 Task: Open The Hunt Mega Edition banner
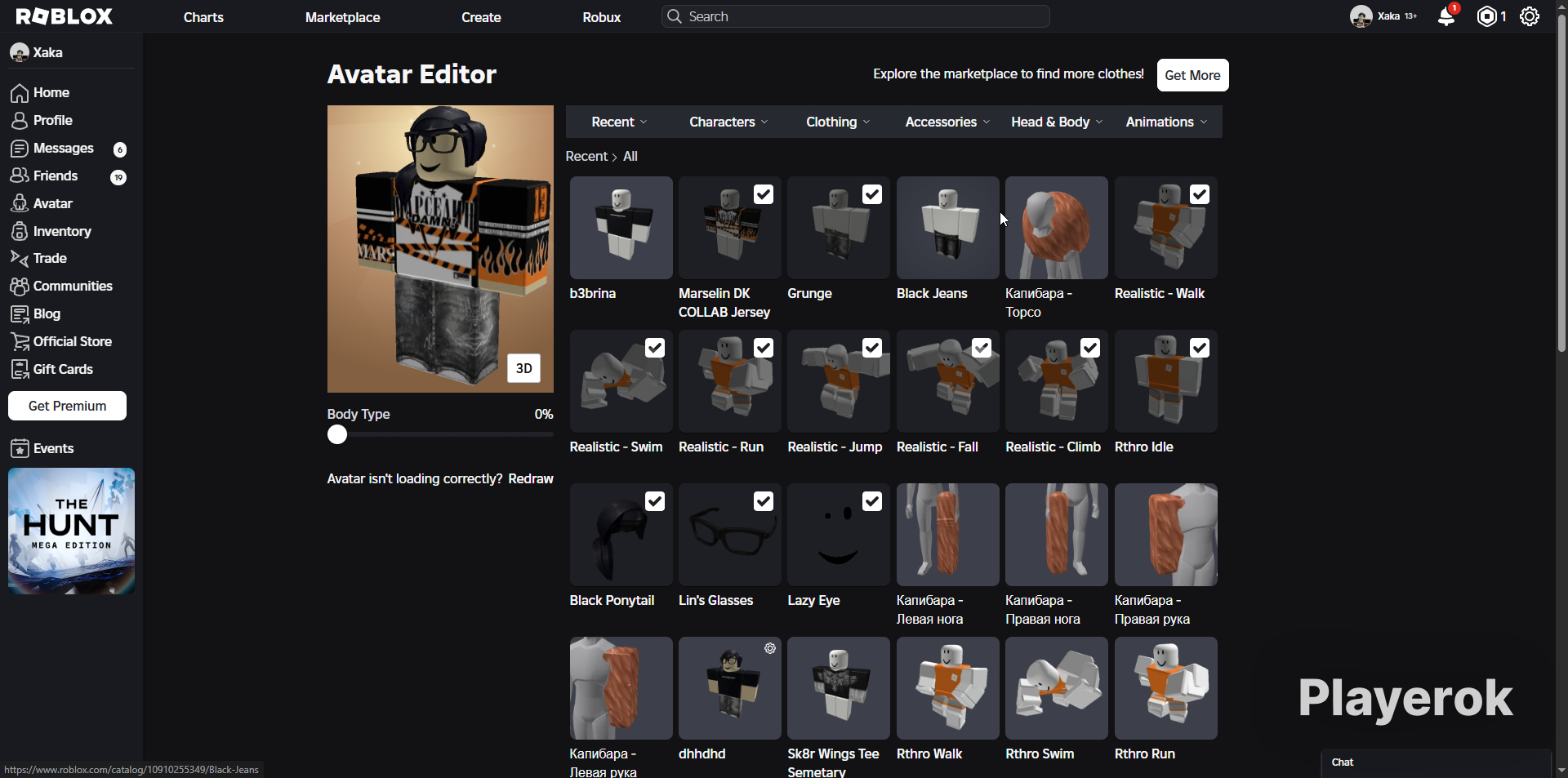(x=71, y=531)
